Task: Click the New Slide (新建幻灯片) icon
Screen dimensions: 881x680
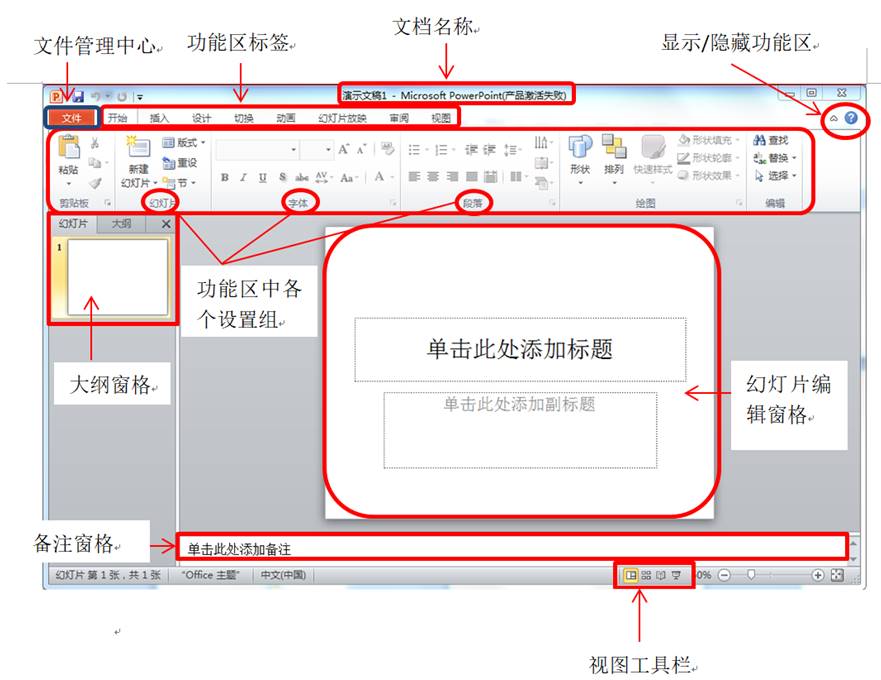Action: 137,149
